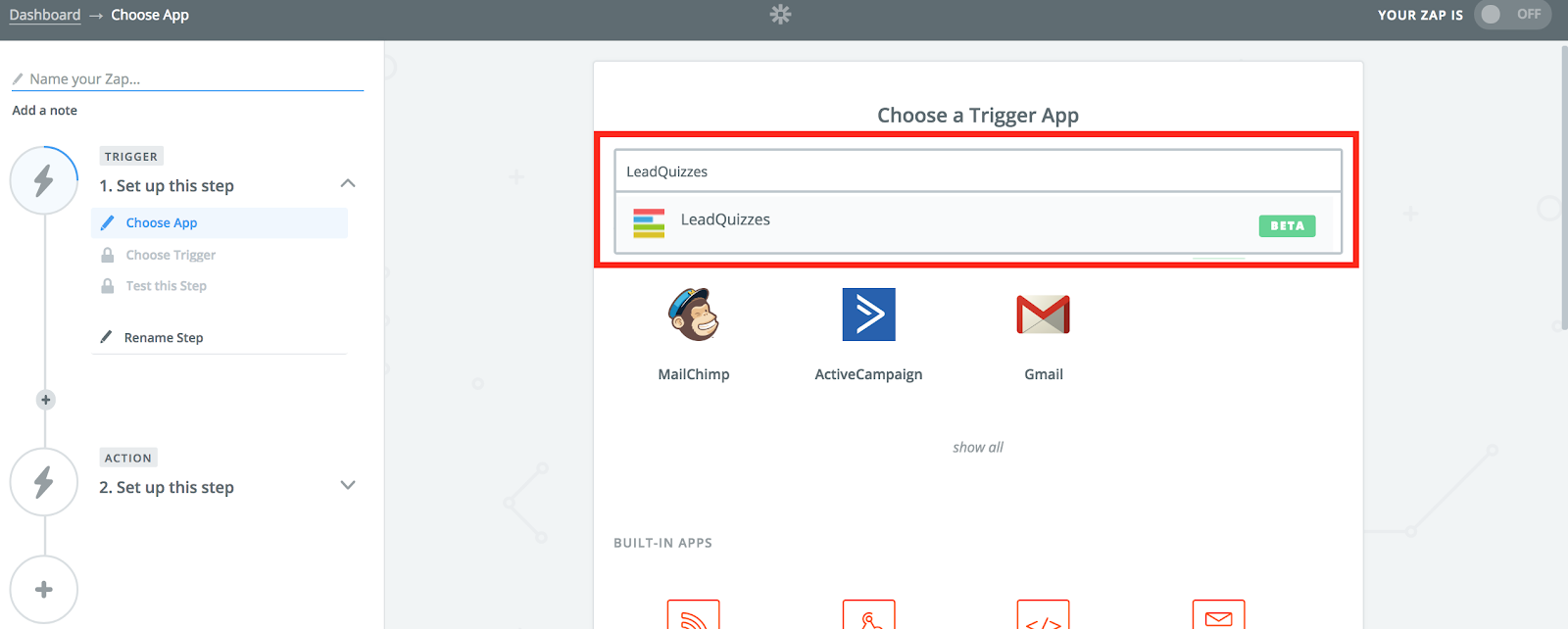Viewport: 1568px width, 629px height.
Task: Expand action step with chevron
Action: (348, 485)
